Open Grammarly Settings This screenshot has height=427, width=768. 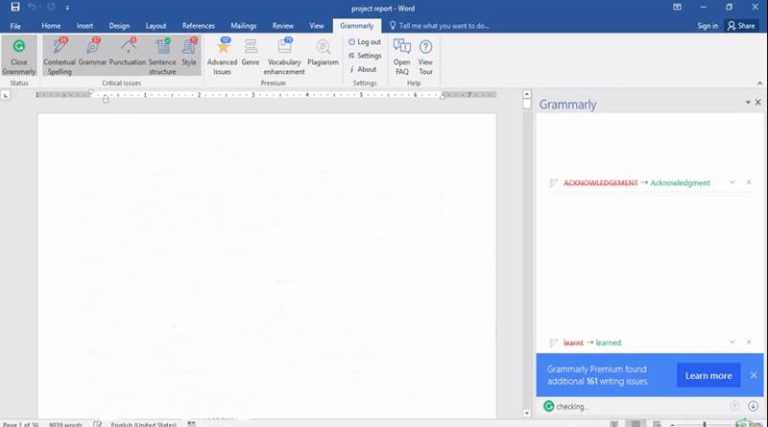[x=364, y=56]
